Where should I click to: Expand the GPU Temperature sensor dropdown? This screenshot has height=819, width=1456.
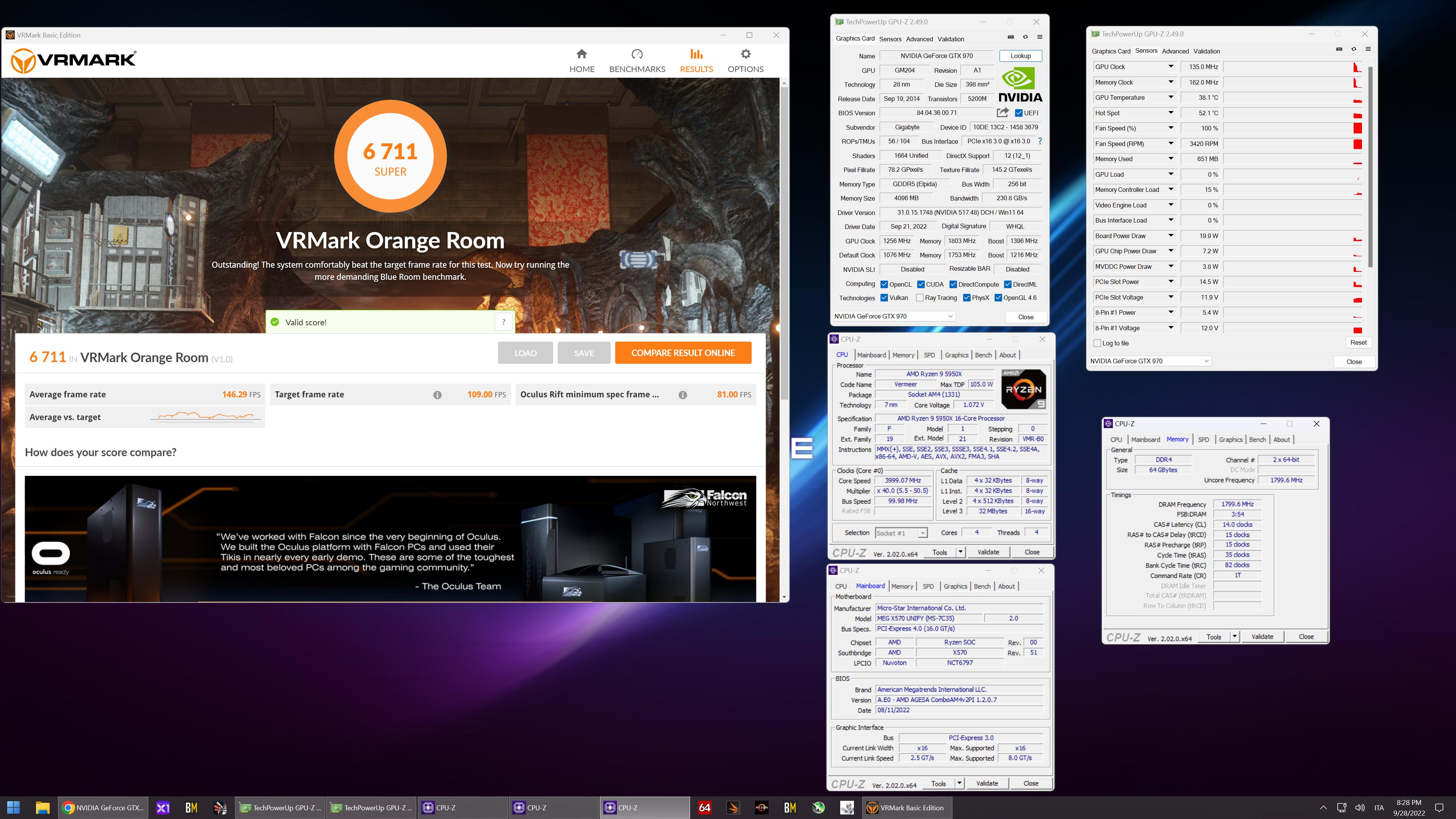(x=1171, y=97)
